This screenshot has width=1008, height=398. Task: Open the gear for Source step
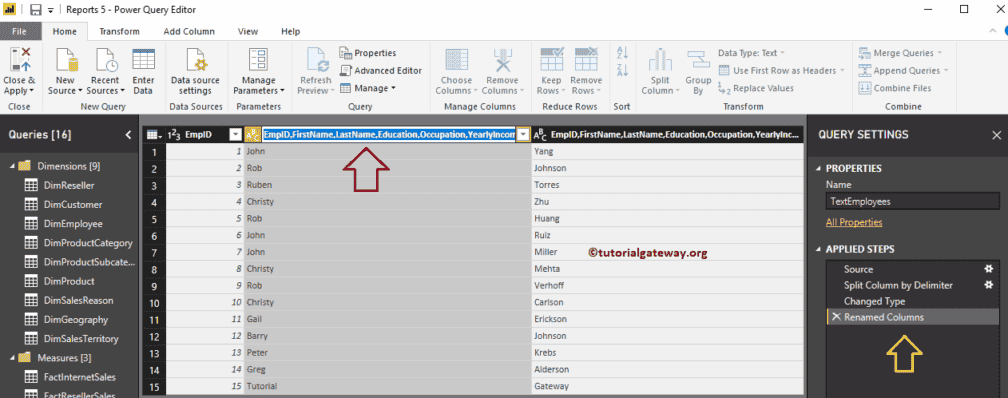click(x=989, y=269)
